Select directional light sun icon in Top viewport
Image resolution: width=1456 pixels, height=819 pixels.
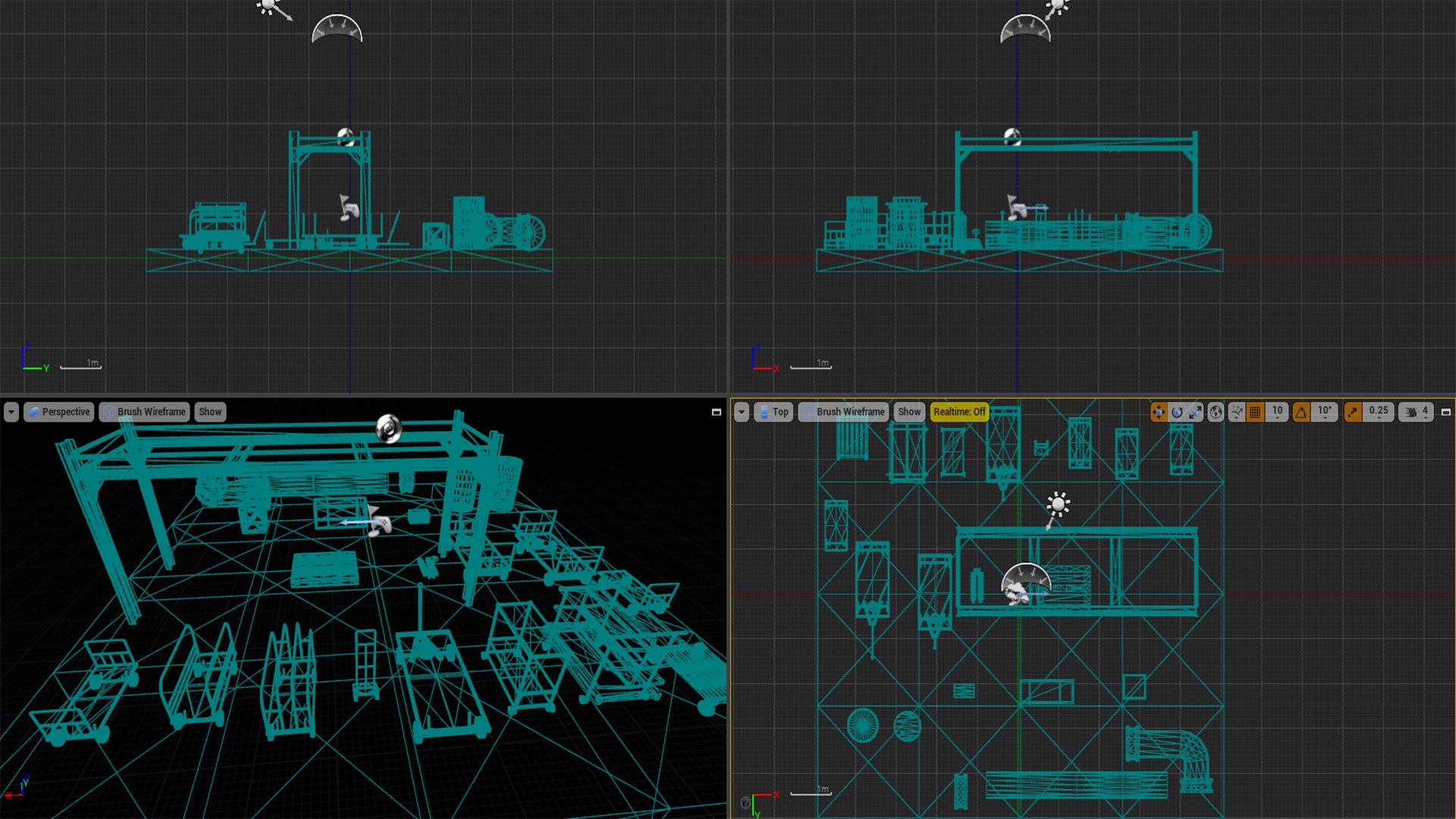(x=1057, y=505)
